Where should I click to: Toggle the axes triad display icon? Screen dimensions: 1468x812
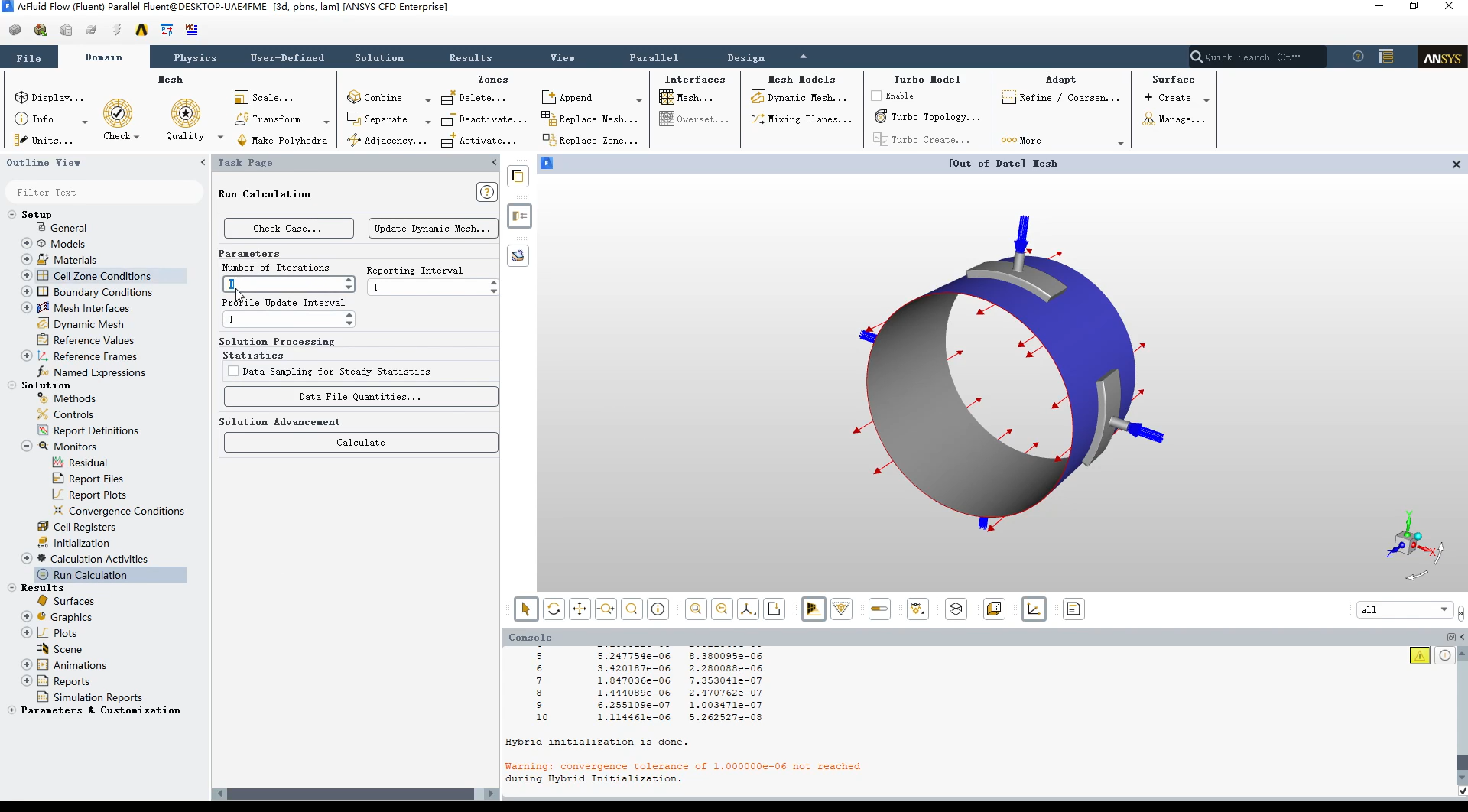pyautogui.click(x=1034, y=609)
